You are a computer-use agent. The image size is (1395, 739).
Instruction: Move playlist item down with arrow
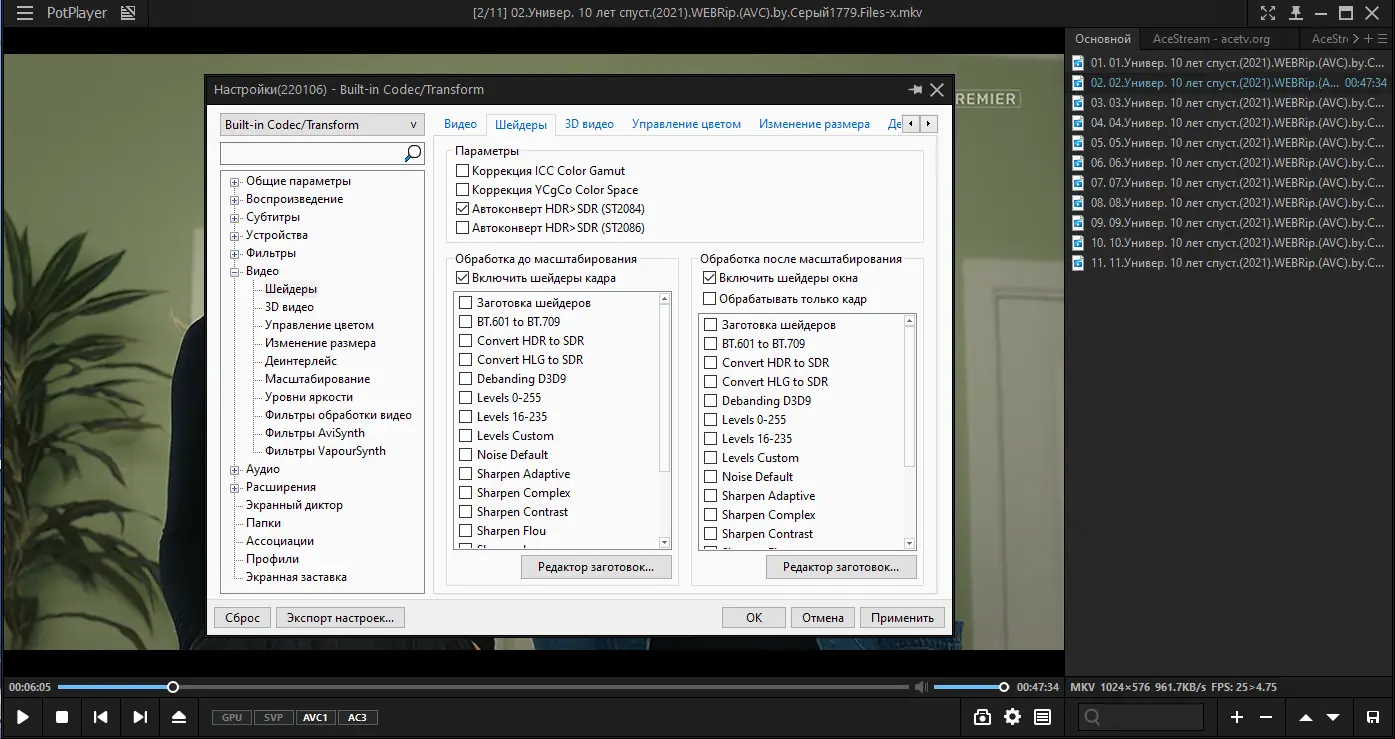tap(1333, 717)
